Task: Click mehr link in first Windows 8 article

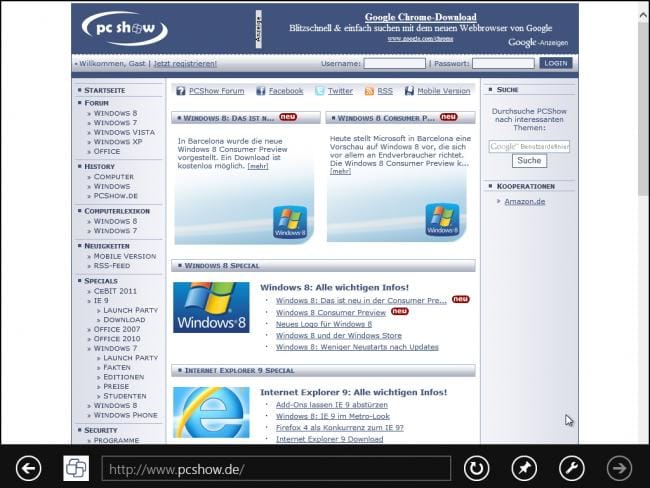Action: (x=258, y=166)
